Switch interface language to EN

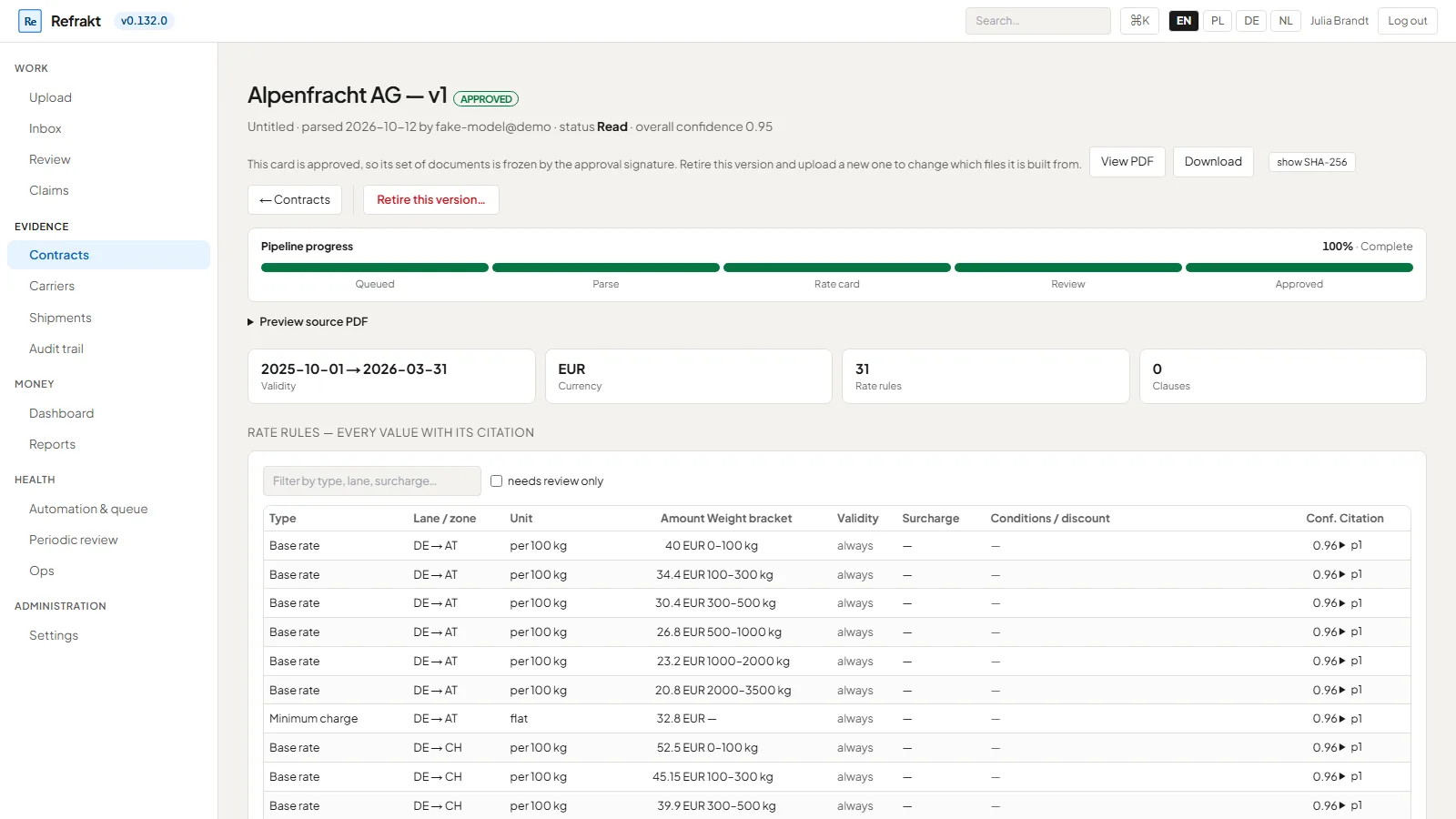pos(1184,21)
